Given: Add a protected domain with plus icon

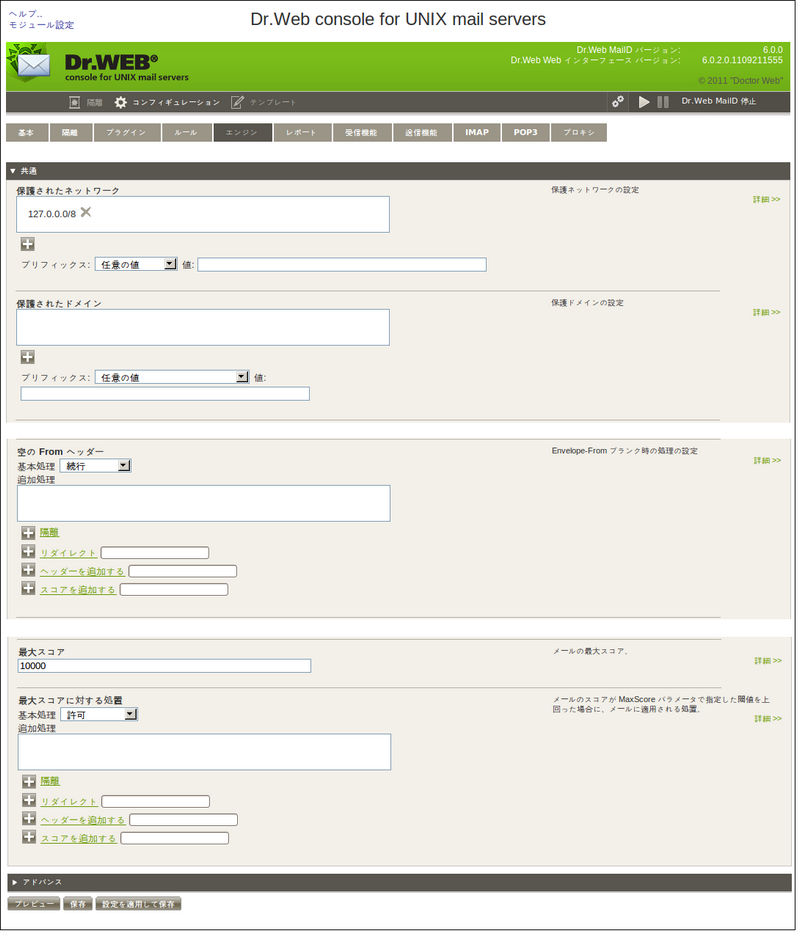Looking at the screenshot, I should click(x=27, y=357).
